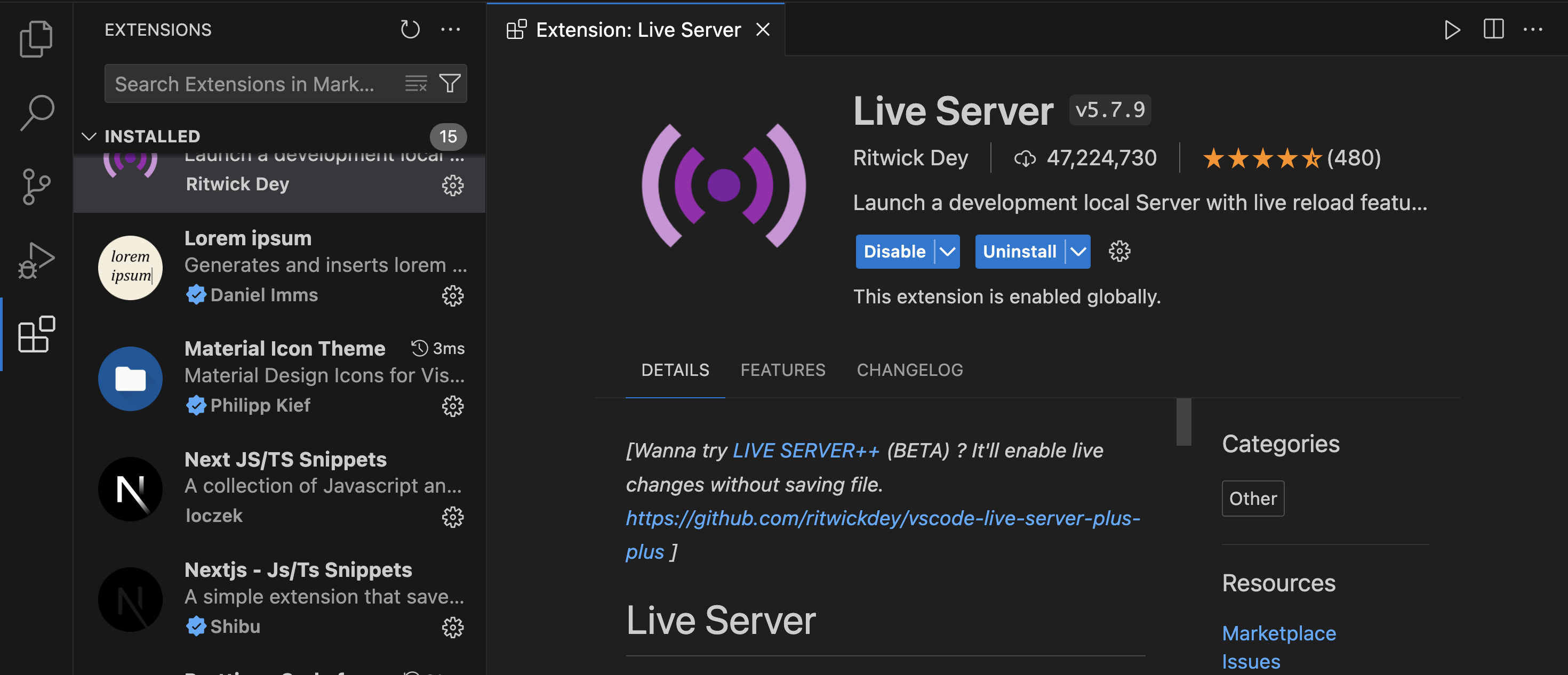Screen dimensions: 1568x675
Task: Open the Explorer view in activity bar
Action: point(36,39)
